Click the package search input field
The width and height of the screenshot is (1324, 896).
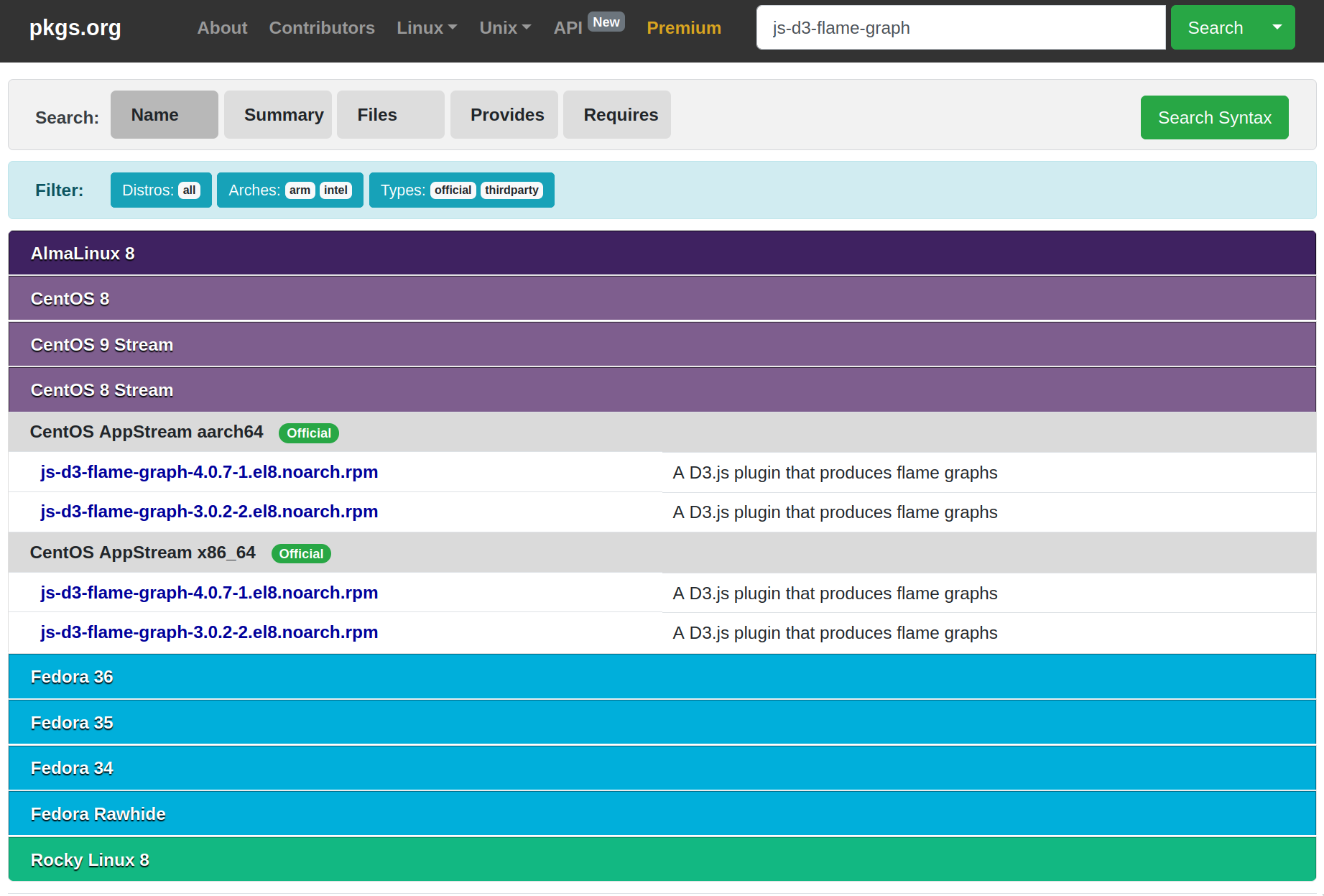[x=960, y=28]
